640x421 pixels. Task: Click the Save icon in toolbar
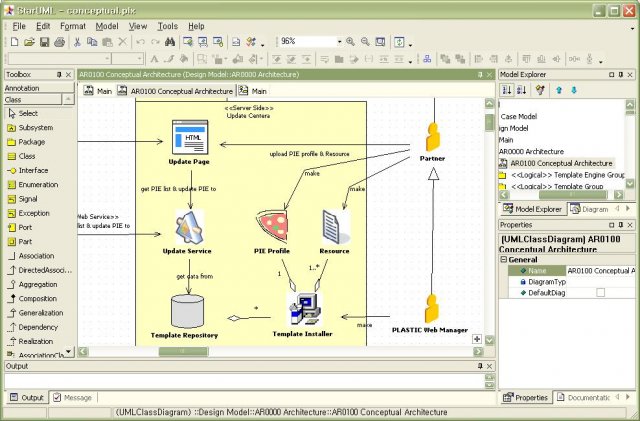(44, 42)
